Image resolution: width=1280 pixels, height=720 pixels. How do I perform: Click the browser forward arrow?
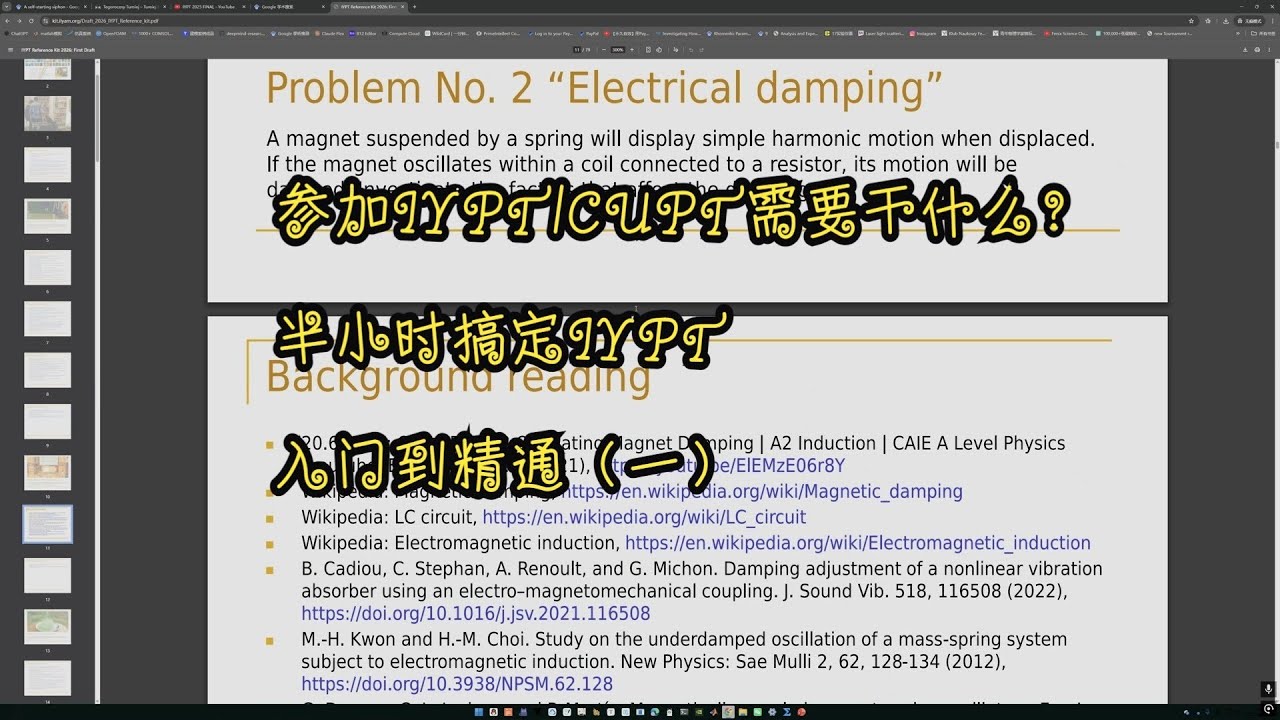pos(18,19)
